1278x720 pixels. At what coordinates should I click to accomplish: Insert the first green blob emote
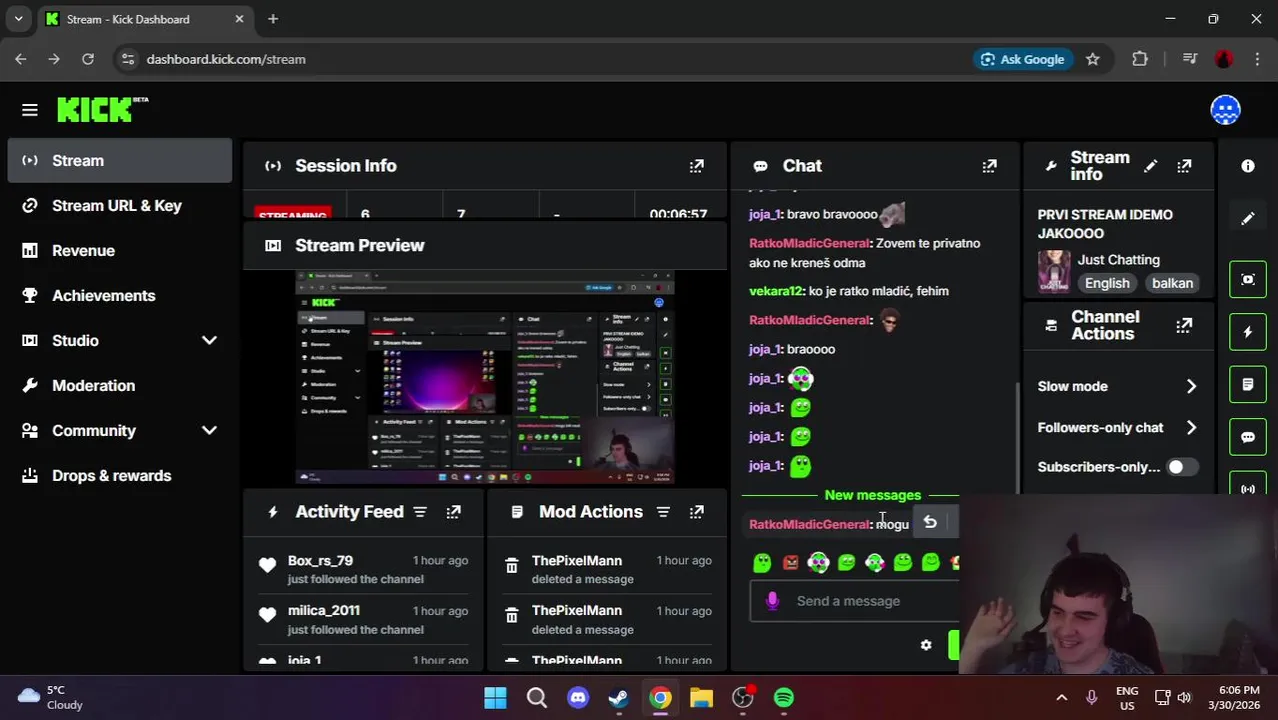762,563
